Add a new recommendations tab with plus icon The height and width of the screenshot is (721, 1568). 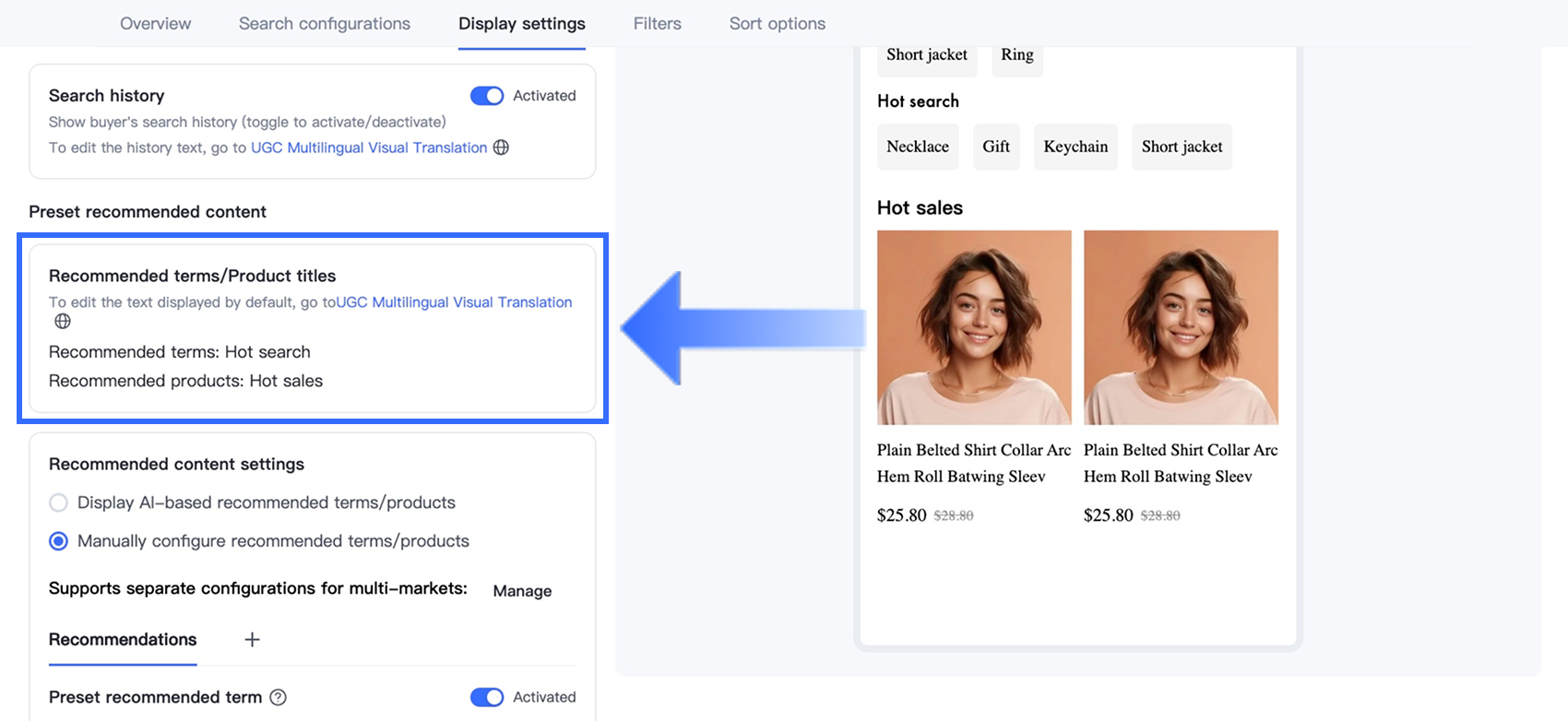252,640
